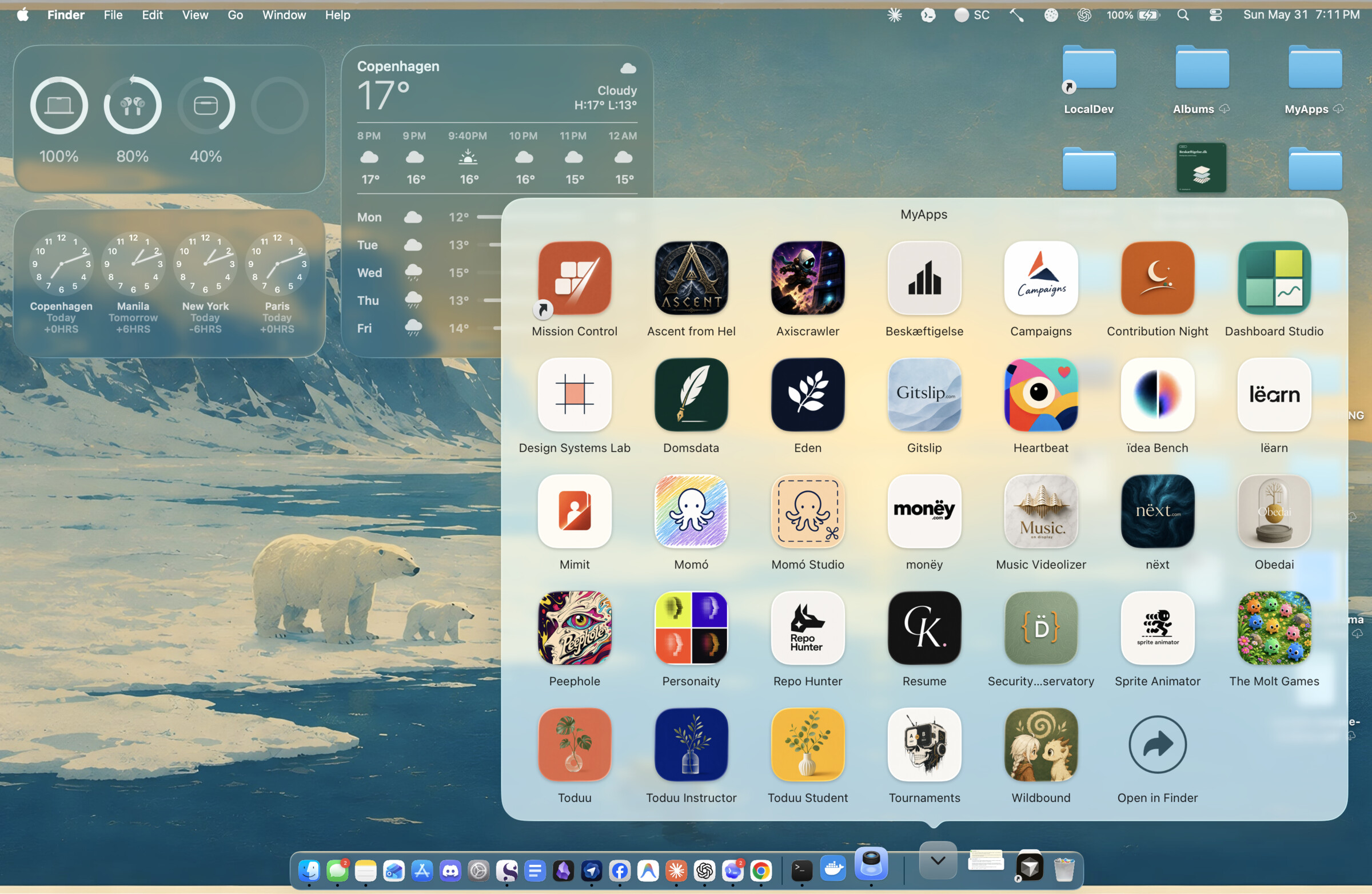Open the Music Videolizer app
Image resolution: width=1372 pixels, height=894 pixels.
[x=1040, y=511]
